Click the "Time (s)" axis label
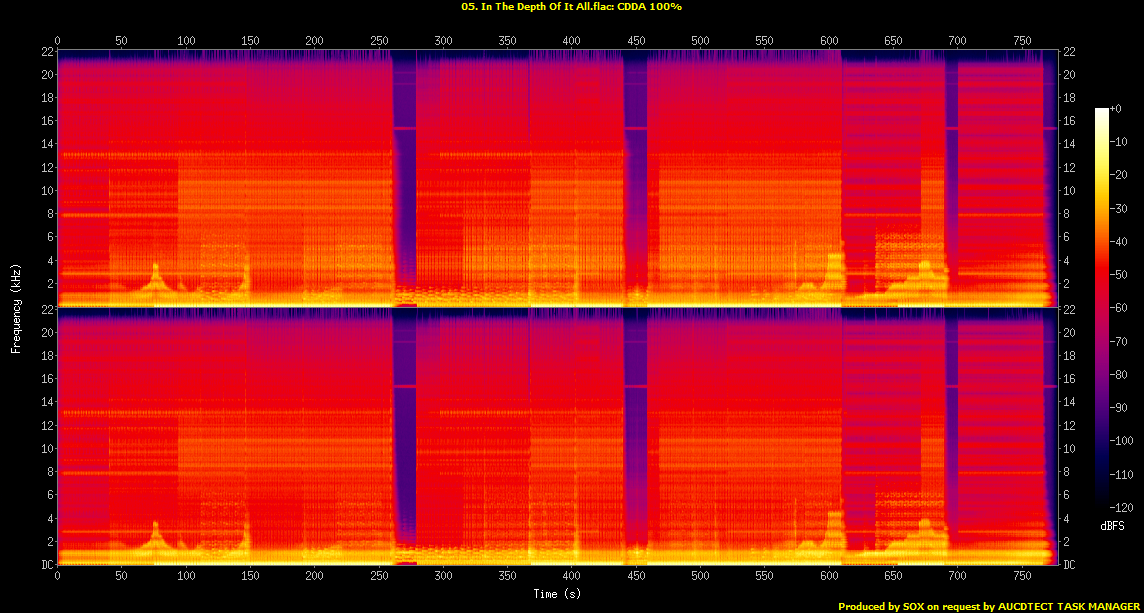The height and width of the screenshot is (613, 1144). click(557, 593)
